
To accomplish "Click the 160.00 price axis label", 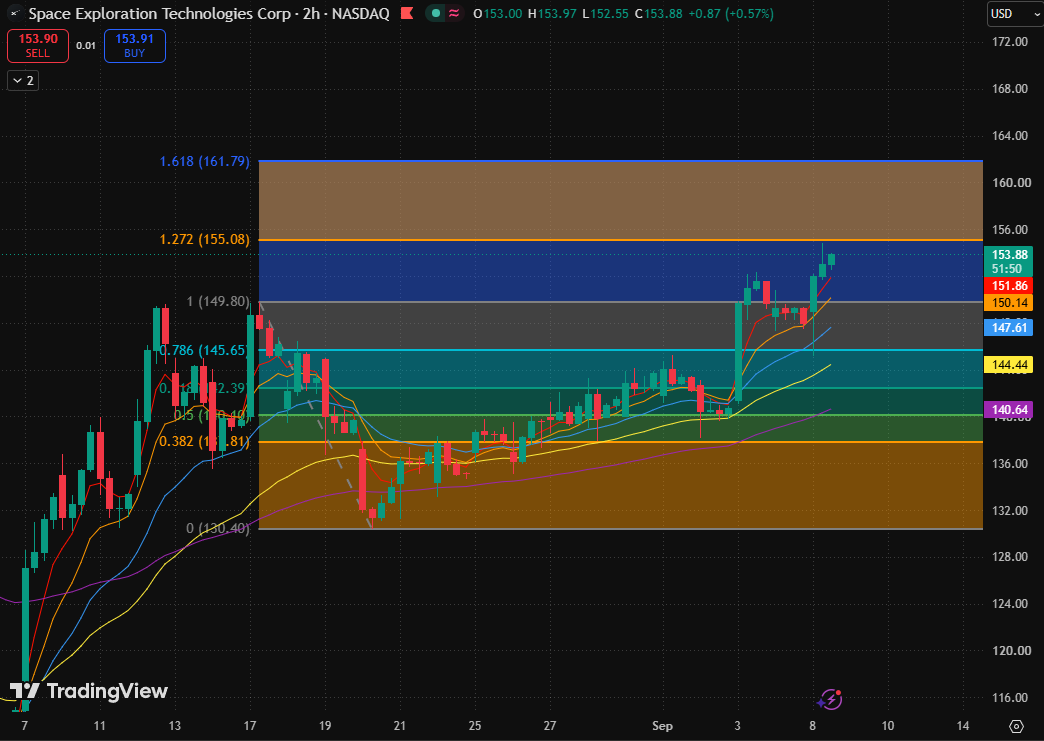I will [1010, 182].
